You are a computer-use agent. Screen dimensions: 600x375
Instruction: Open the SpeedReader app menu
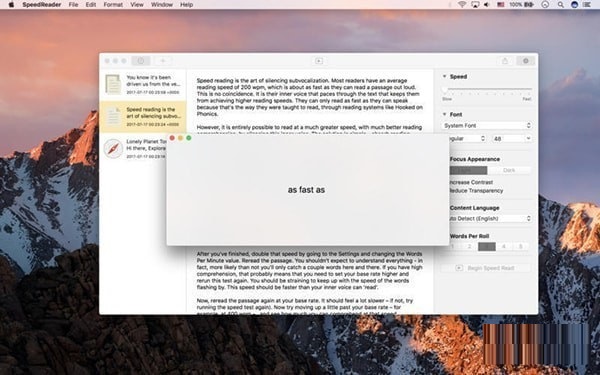[41, 5]
